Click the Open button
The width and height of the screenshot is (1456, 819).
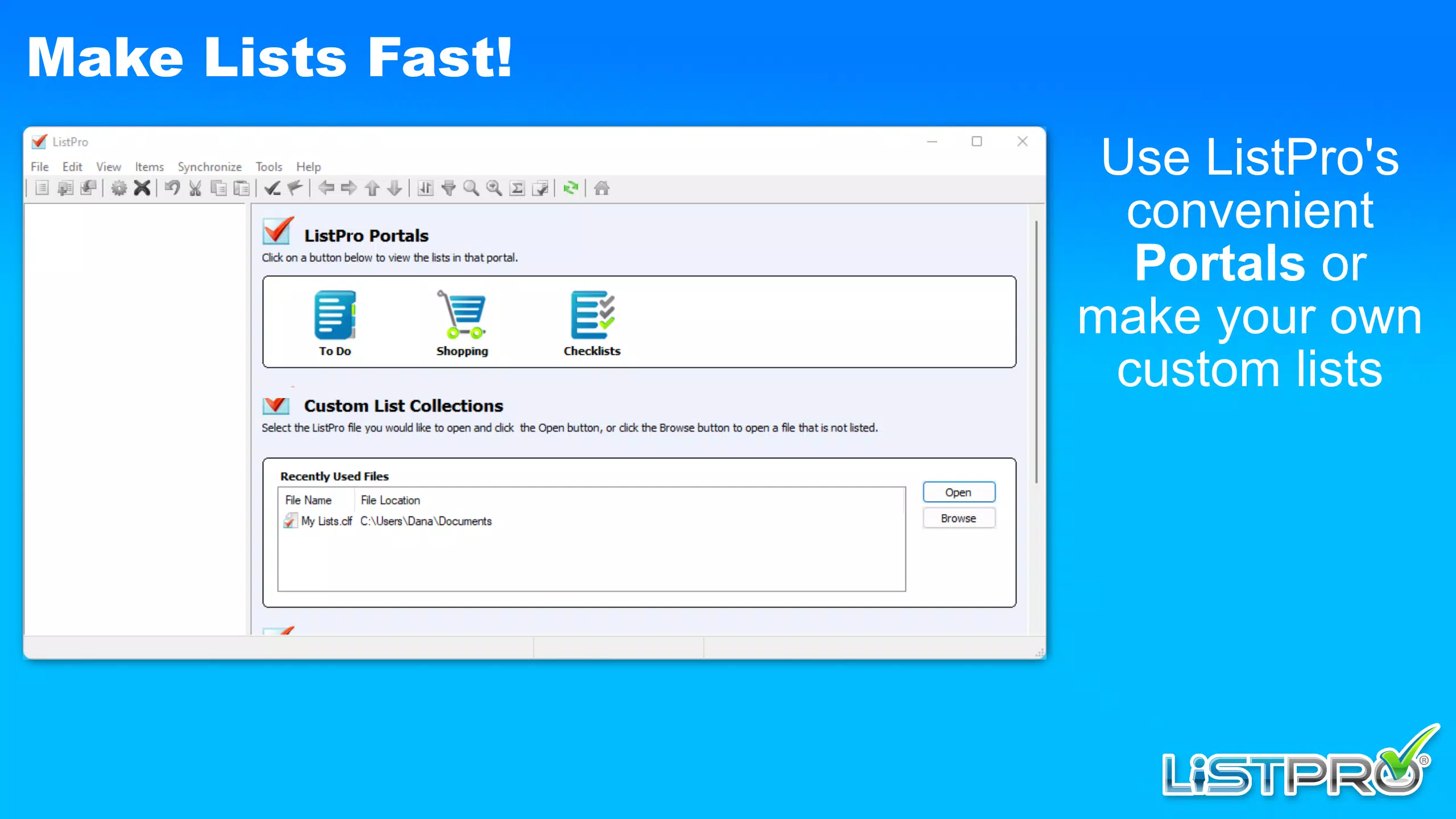[x=958, y=493]
